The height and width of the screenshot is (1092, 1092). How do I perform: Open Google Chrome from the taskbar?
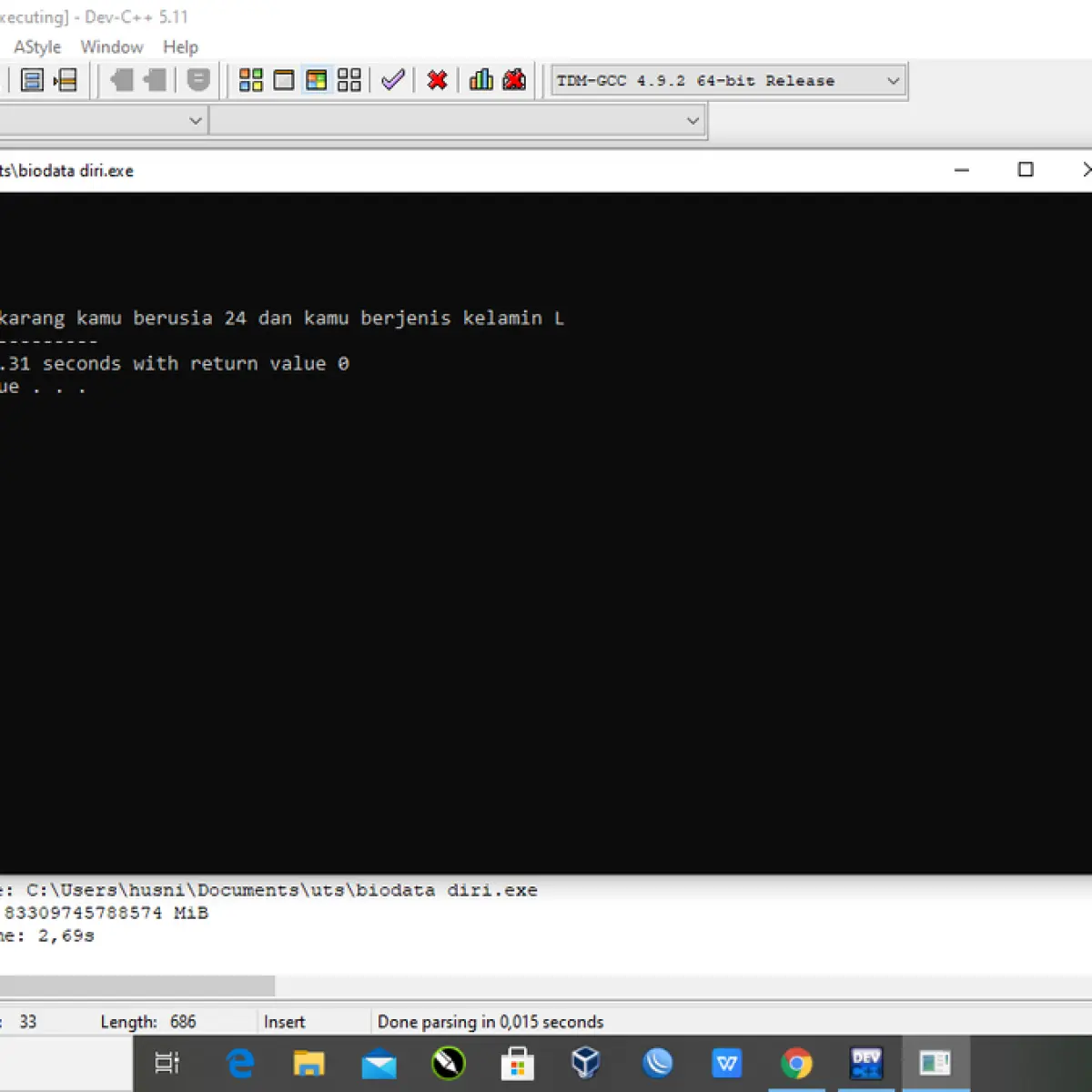[x=796, y=1063]
